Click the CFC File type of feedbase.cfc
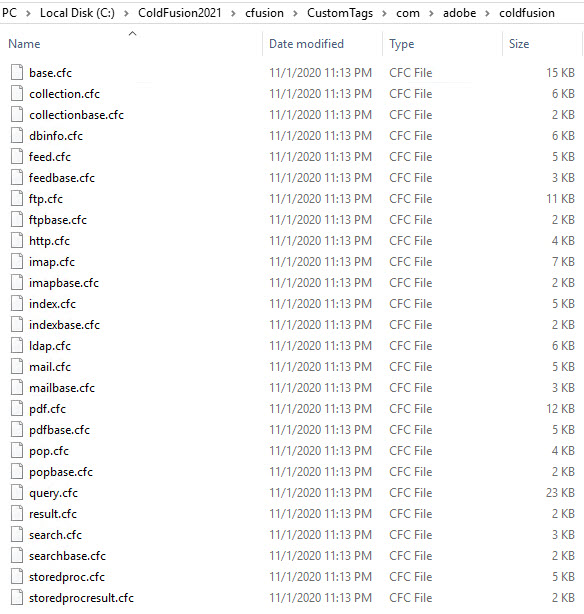Image resolution: width=584 pixels, height=614 pixels. click(x=410, y=177)
